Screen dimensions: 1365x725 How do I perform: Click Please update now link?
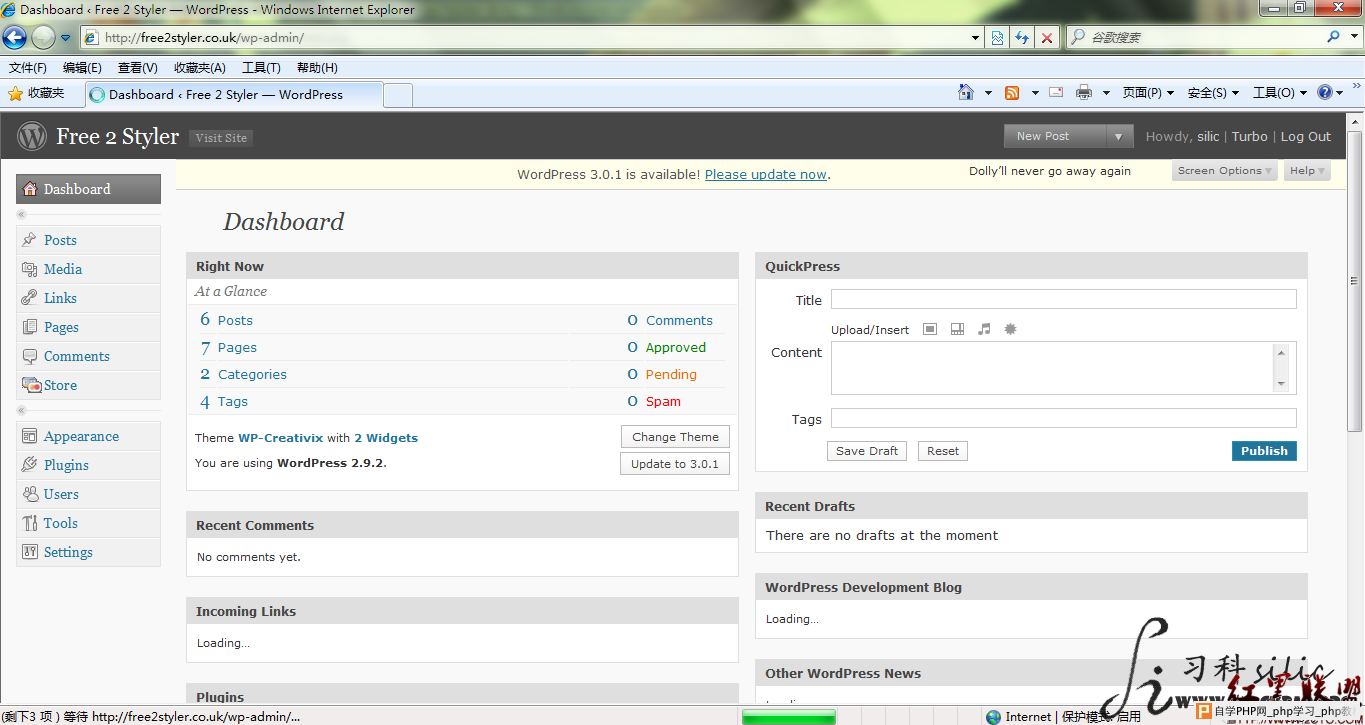(766, 174)
